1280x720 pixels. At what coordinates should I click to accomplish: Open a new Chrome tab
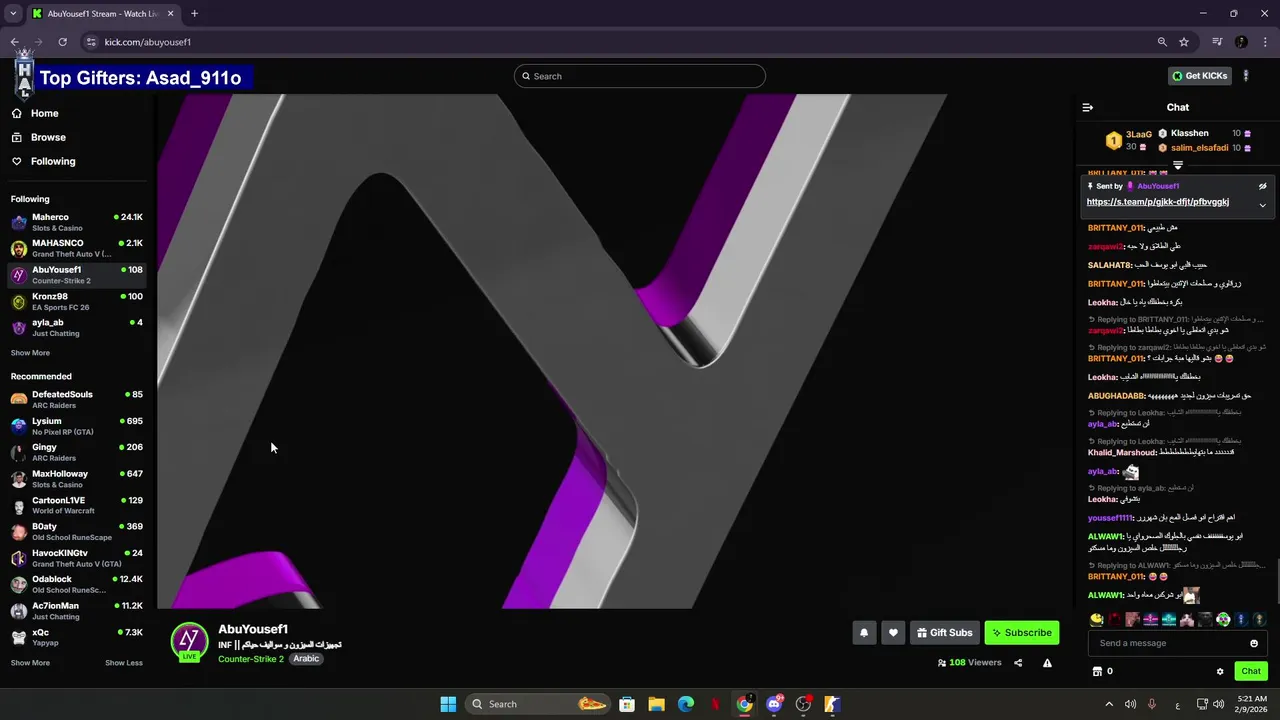tap(194, 14)
